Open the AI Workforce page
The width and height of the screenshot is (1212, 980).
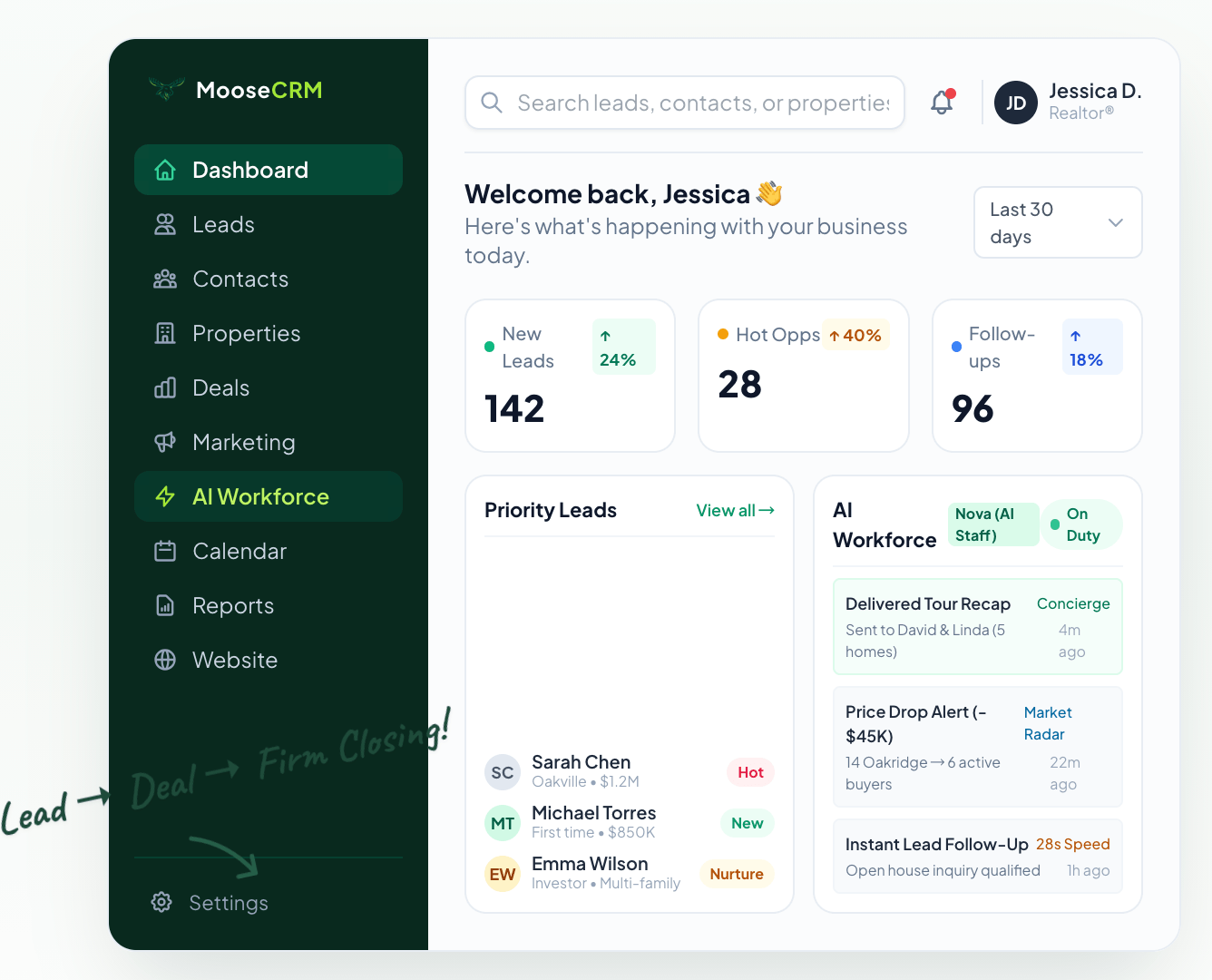click(x=269, y=496)
